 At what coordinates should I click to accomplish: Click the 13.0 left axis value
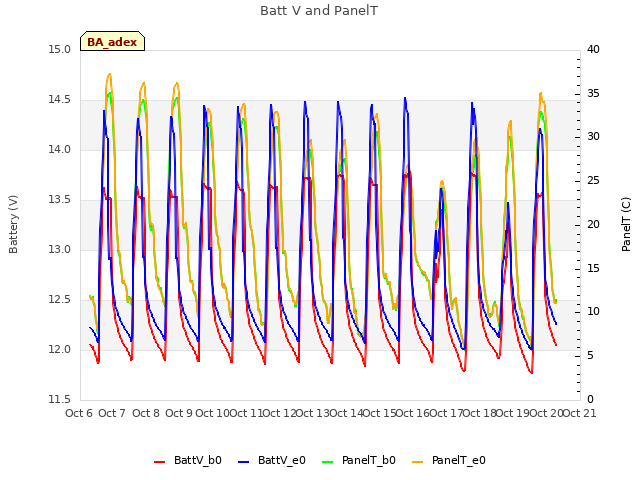coord(60,249)
